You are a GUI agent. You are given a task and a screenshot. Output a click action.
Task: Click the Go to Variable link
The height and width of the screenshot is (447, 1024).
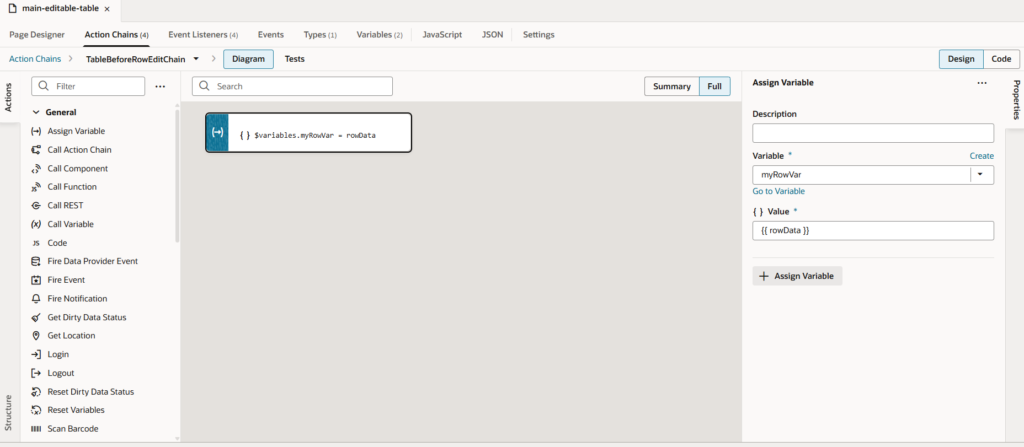click(x=778, y=191)
